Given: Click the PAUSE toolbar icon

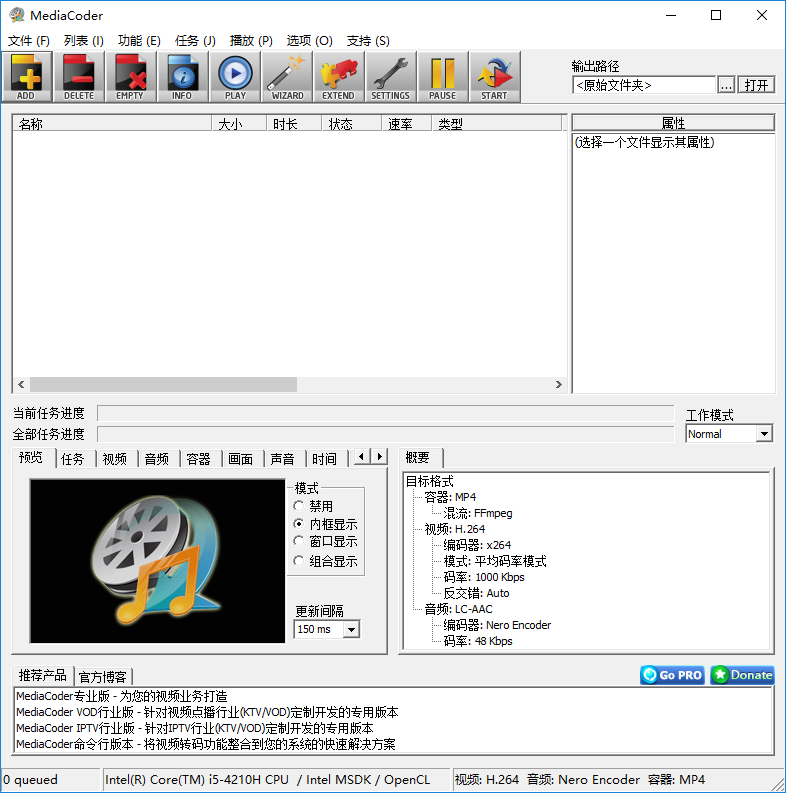Looking at the screenshot, I should (443, 77).
